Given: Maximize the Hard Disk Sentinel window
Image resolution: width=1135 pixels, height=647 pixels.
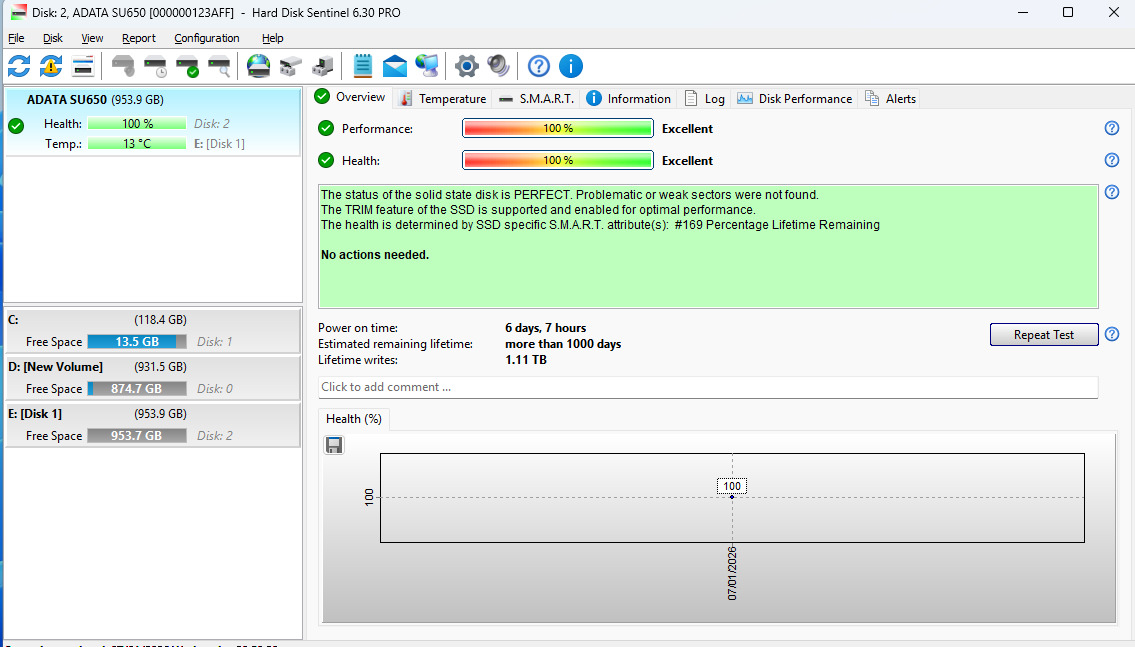Looking at the screenshot, I should (x=1068, y=12).
